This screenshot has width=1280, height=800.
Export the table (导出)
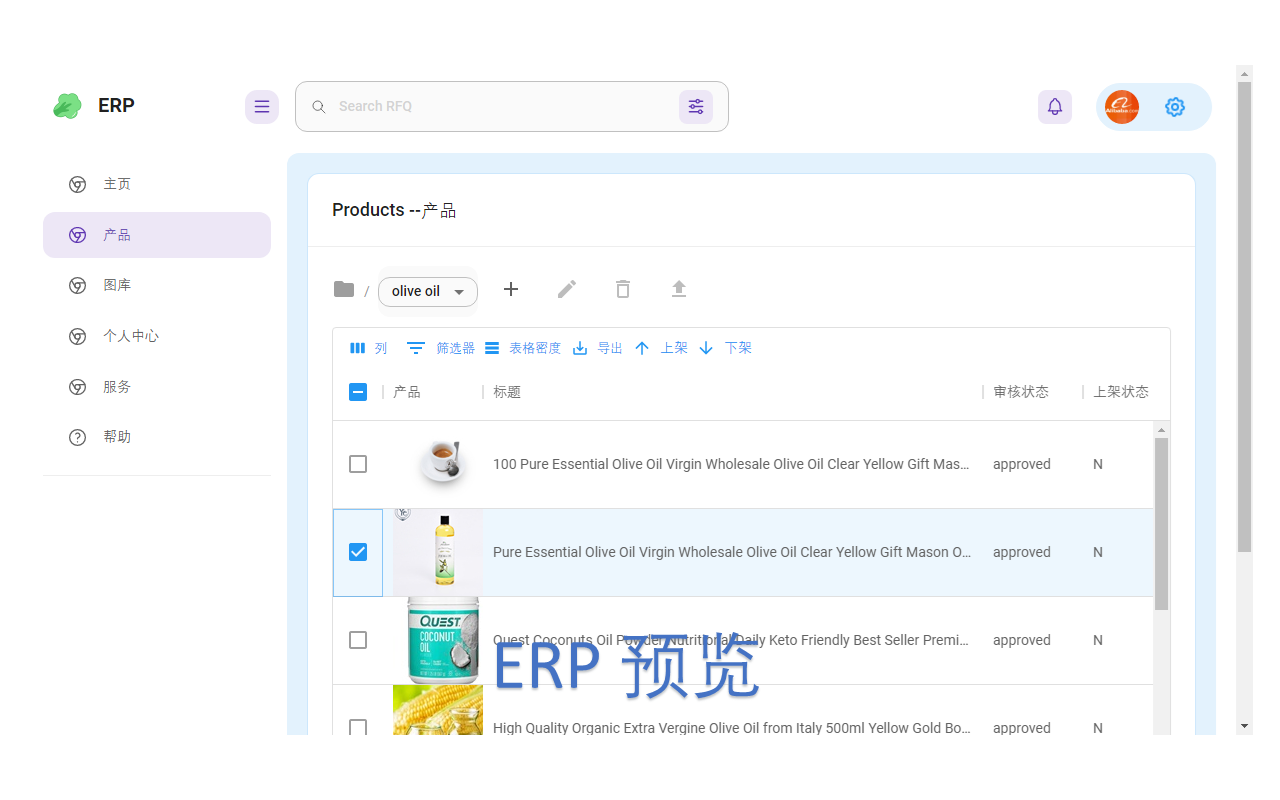tap(597, 348)
